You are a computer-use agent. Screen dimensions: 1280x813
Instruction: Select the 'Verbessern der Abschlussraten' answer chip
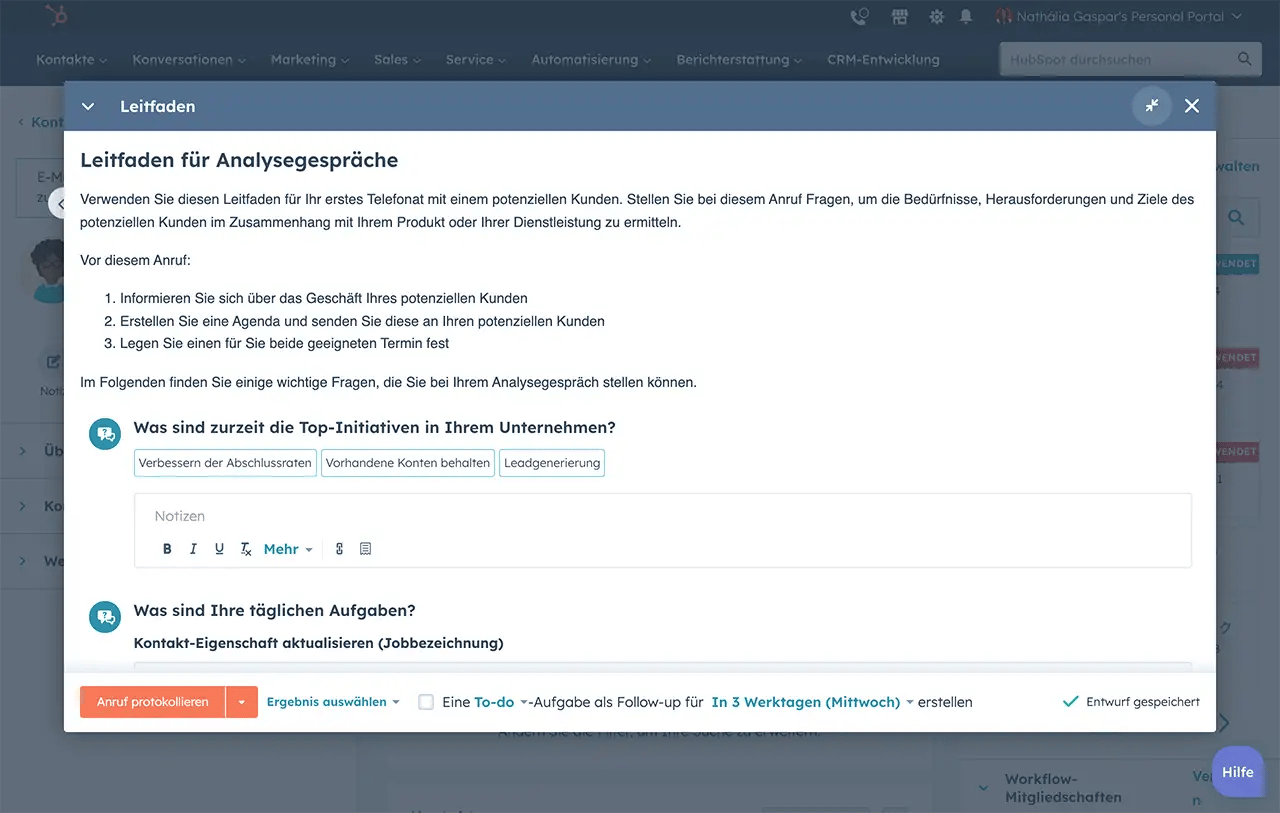click(225, 463)
